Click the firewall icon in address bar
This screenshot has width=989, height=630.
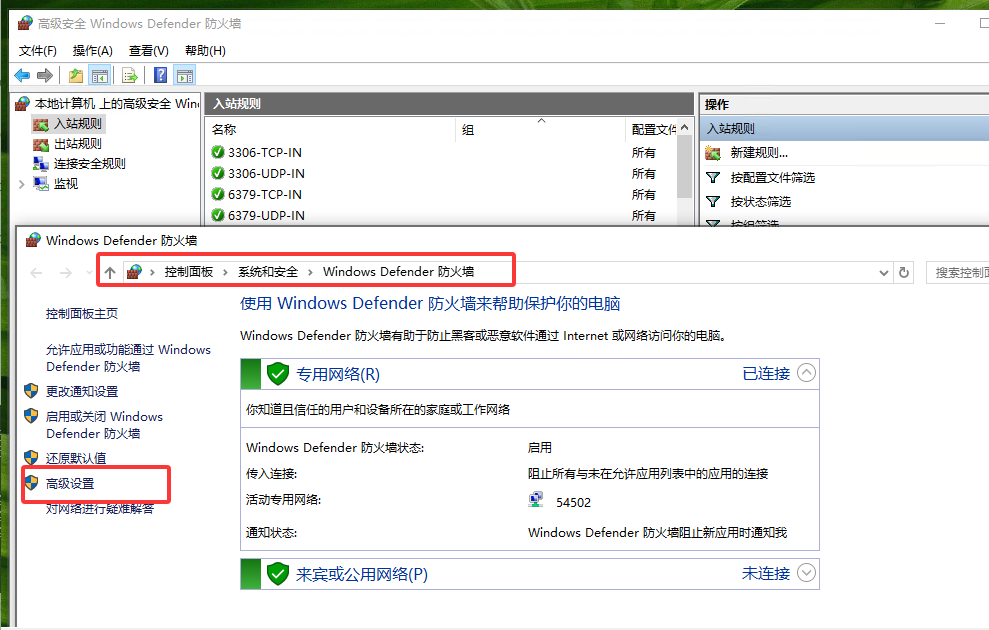(134, 272)
